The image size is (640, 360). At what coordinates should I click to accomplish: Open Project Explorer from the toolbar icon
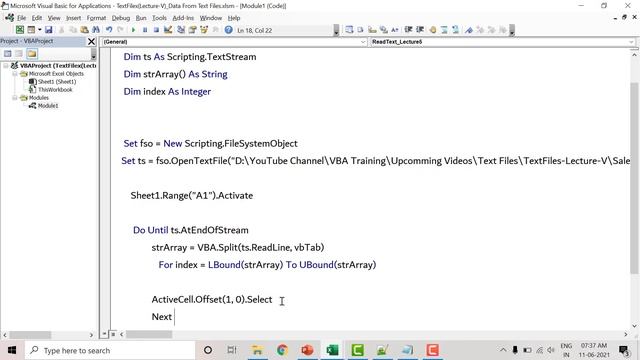[181, 30]
